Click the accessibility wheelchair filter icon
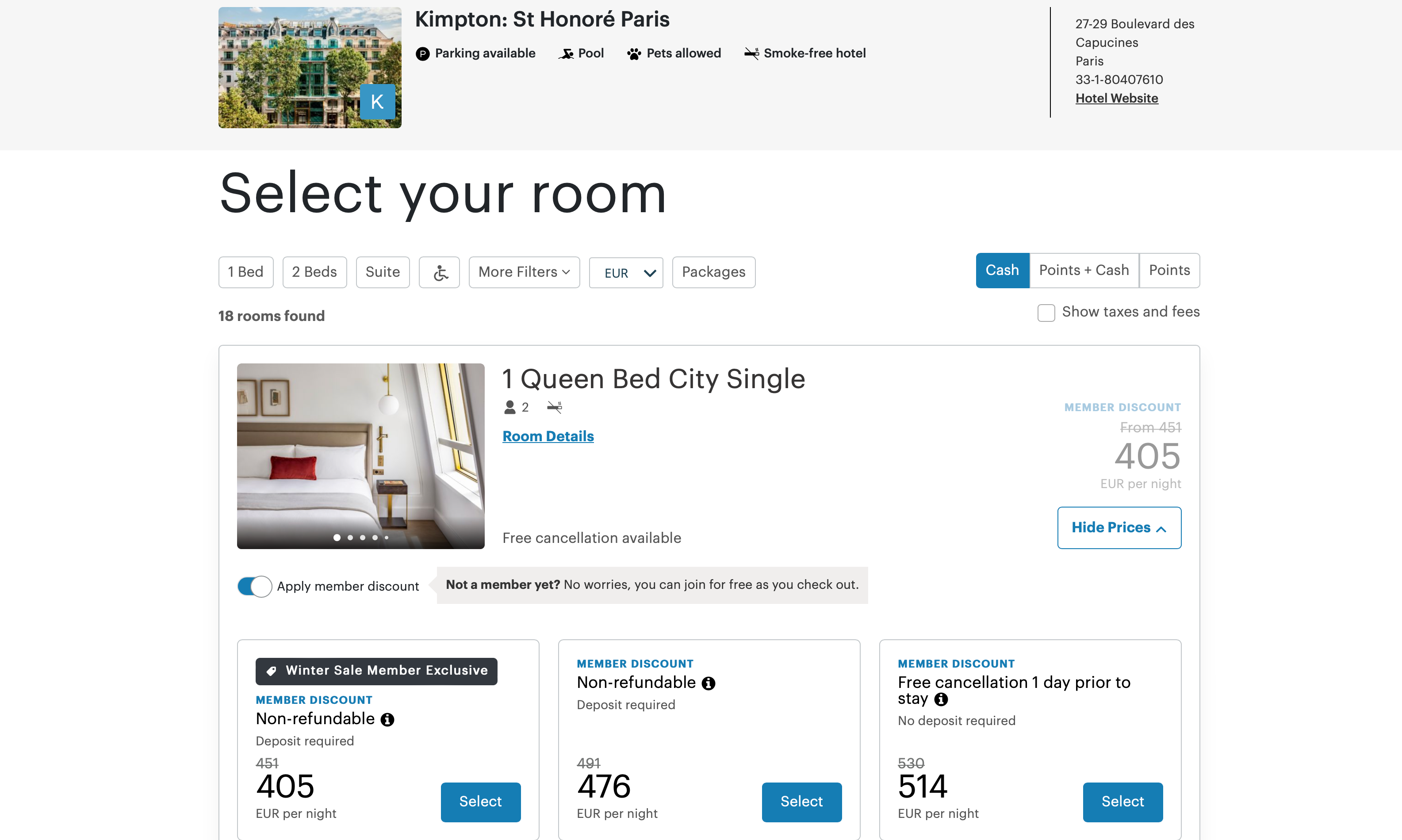Screen dimensions: 1402x840 (440, 272)
